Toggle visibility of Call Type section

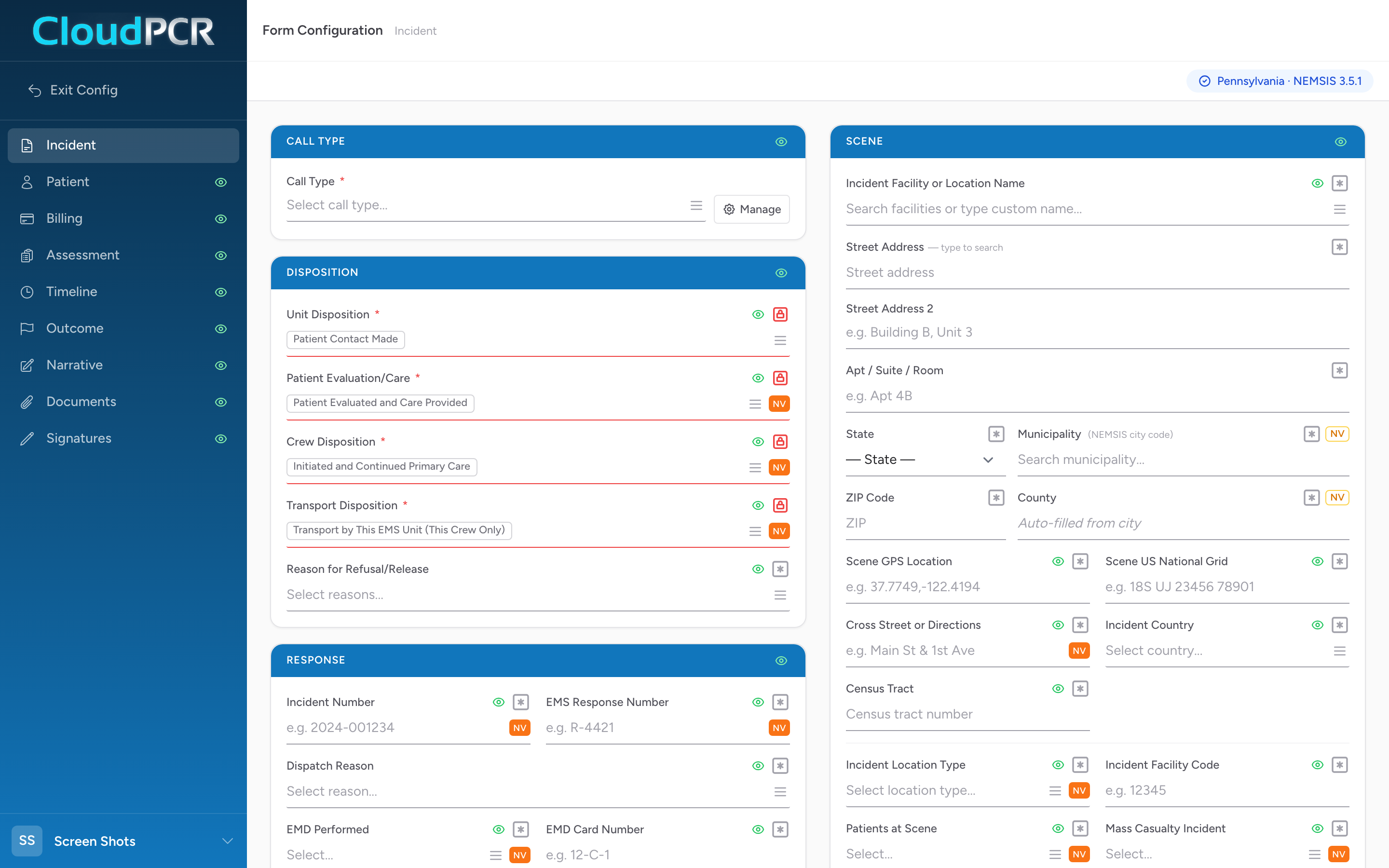[x=781, y=142]
